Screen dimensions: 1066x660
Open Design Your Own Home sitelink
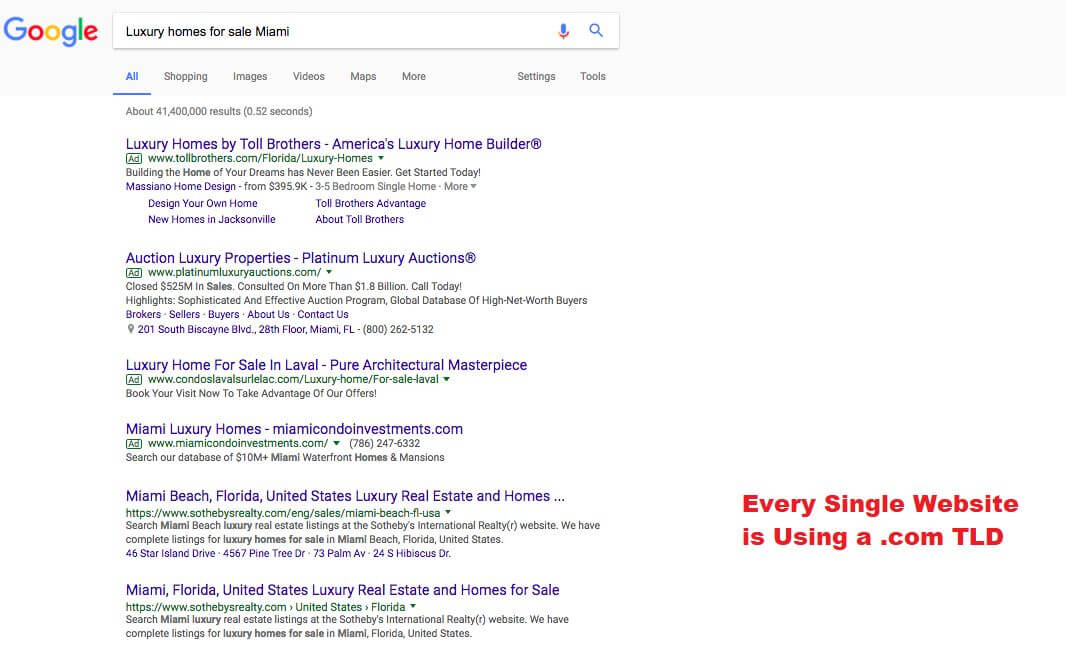[x=203, y=203]
